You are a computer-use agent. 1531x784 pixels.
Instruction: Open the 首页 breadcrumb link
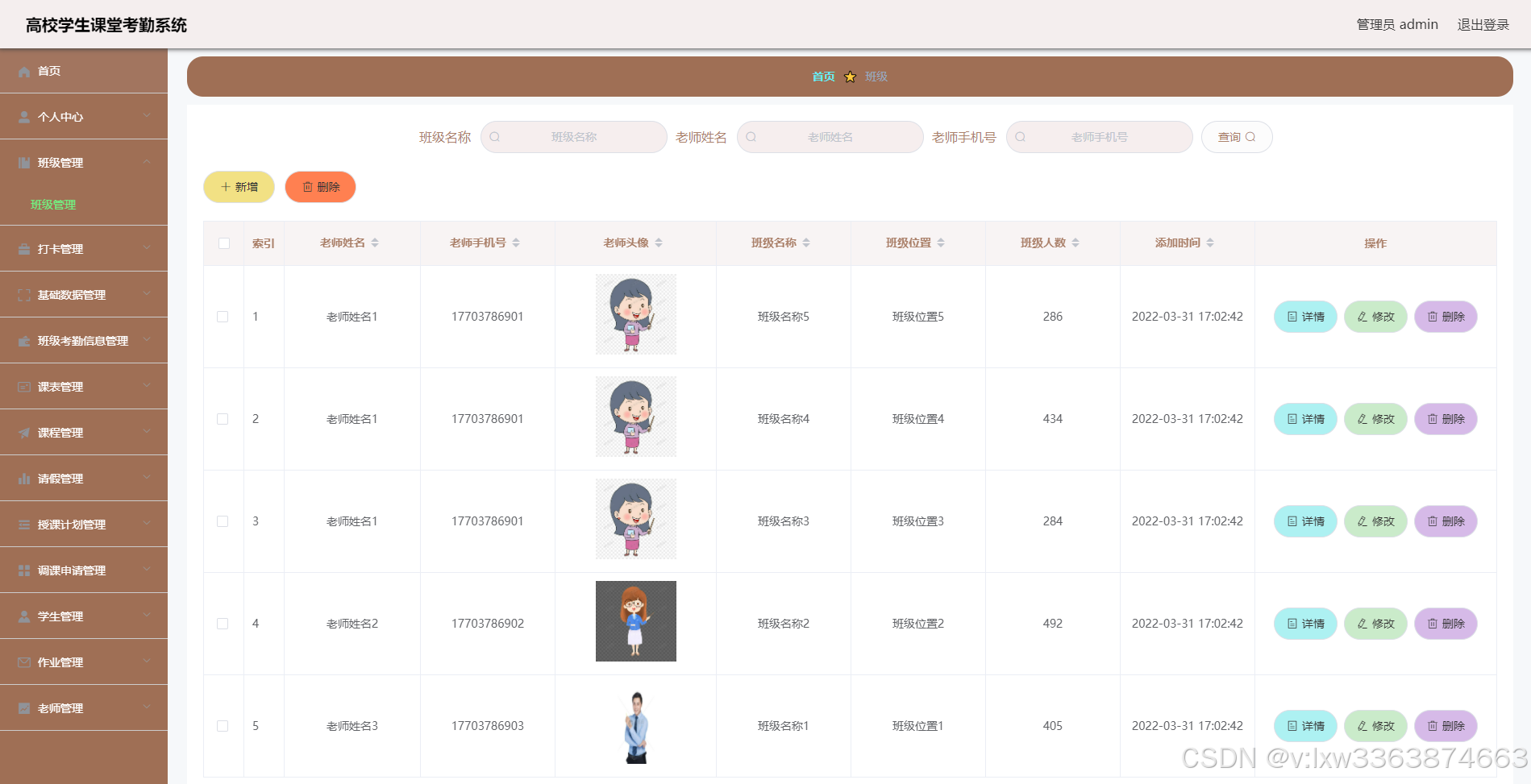point(823,77)
